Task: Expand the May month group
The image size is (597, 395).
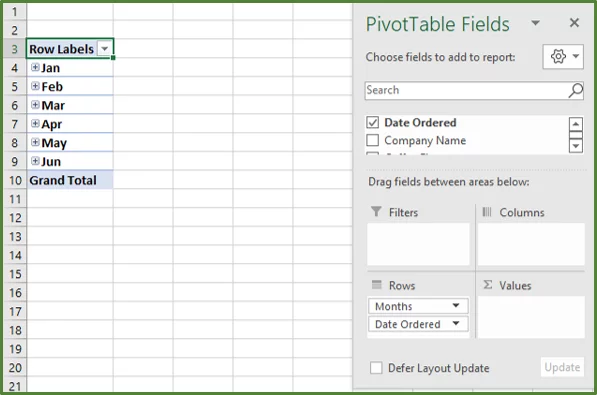Action: click(35, 142)
